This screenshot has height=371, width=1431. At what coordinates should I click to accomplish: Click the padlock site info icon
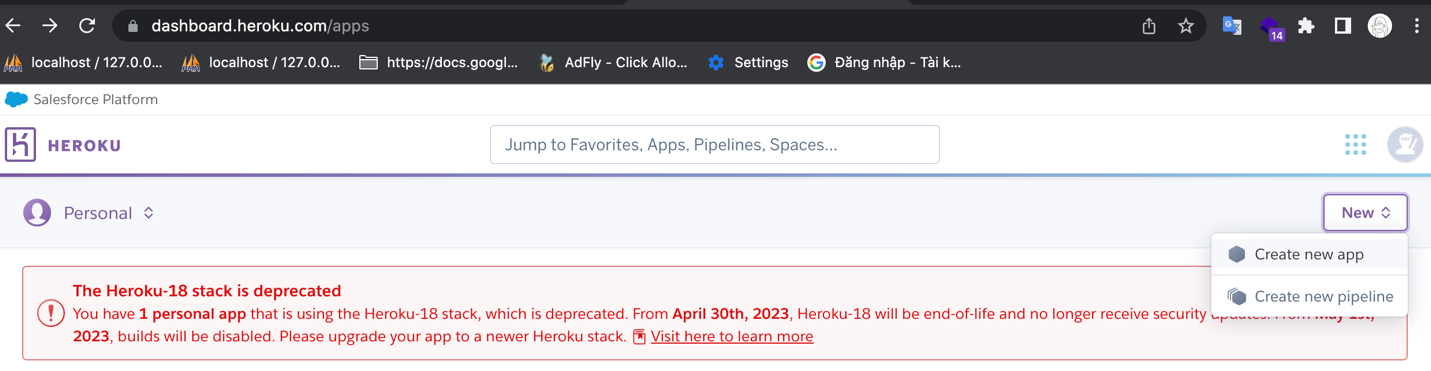point(133,27)
